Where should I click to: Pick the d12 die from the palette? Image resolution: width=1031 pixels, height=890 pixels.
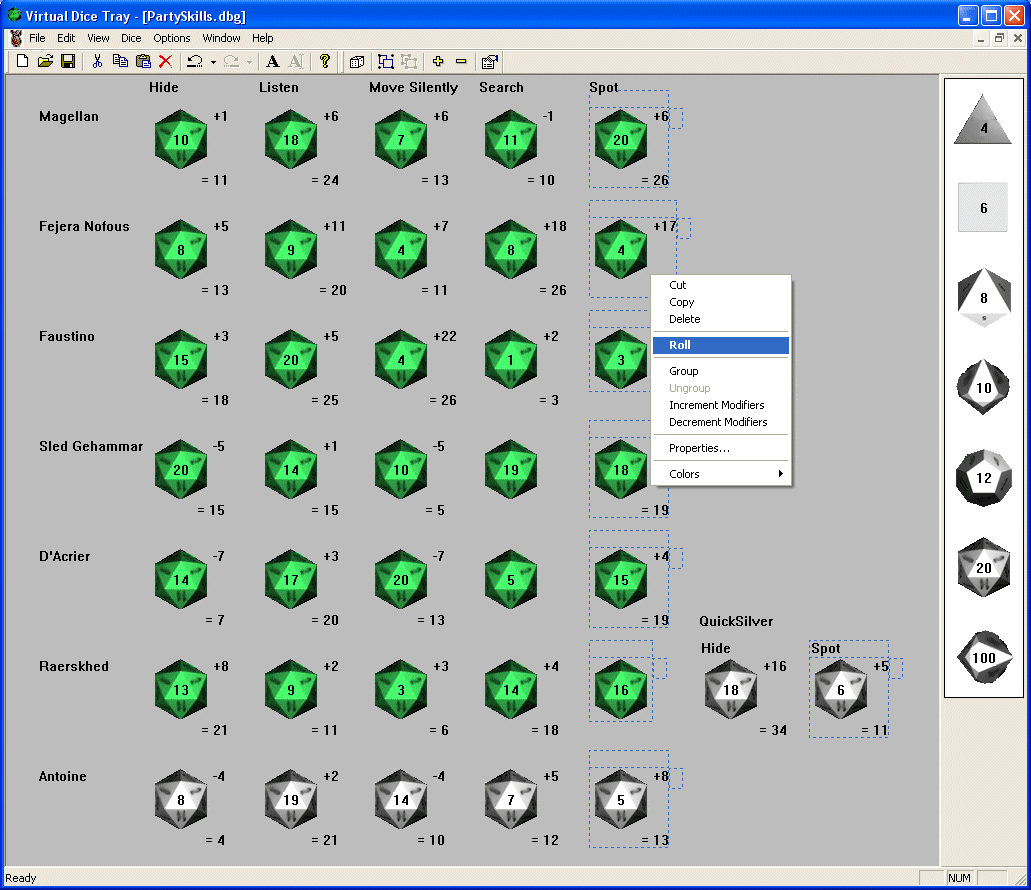(983, 477)
